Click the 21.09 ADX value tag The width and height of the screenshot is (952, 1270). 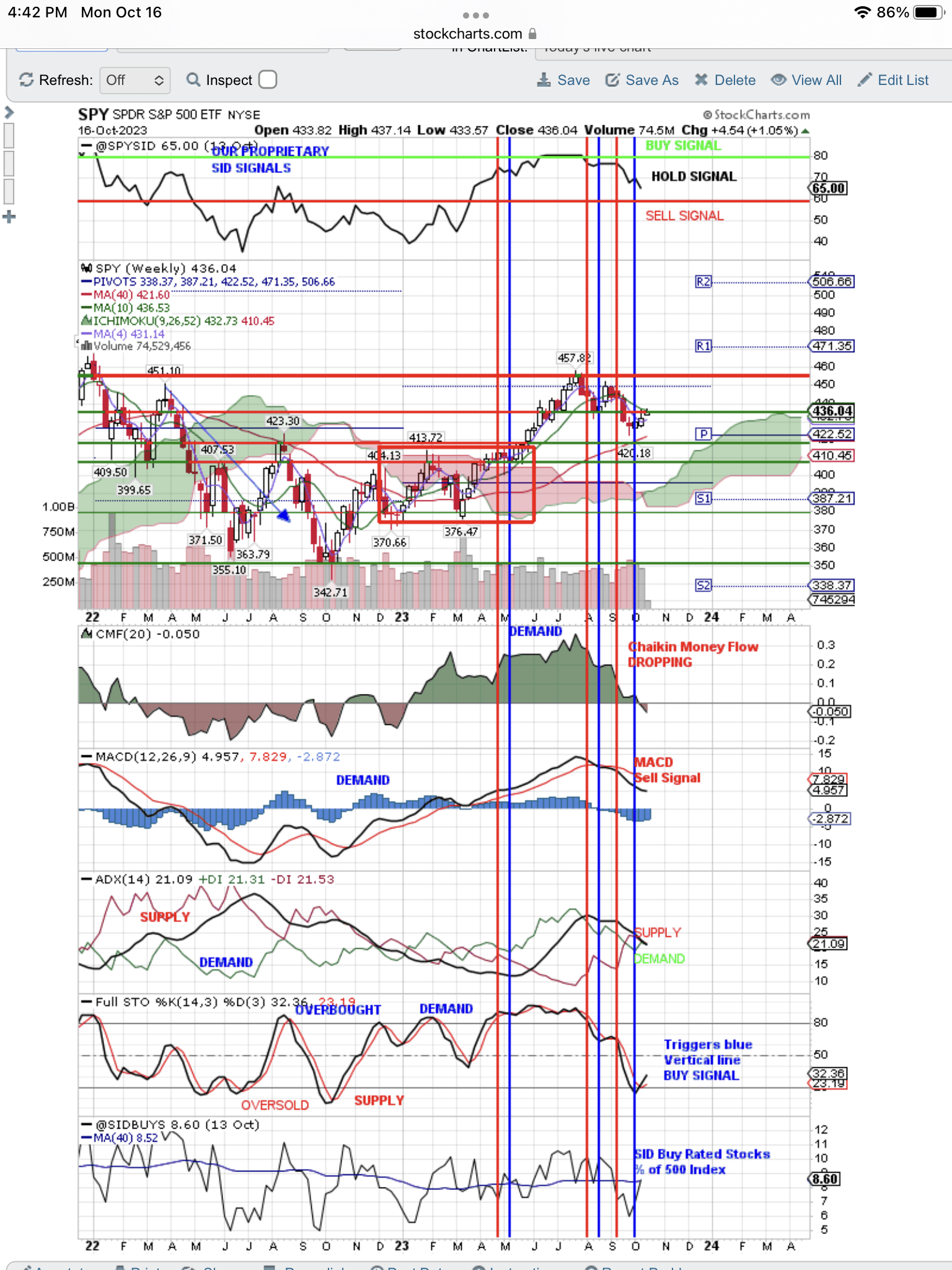(829, 944)
